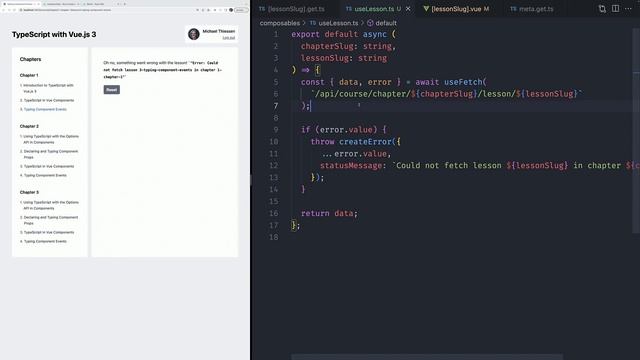Click line number 16 in the gutter

(x=273, y=213)
